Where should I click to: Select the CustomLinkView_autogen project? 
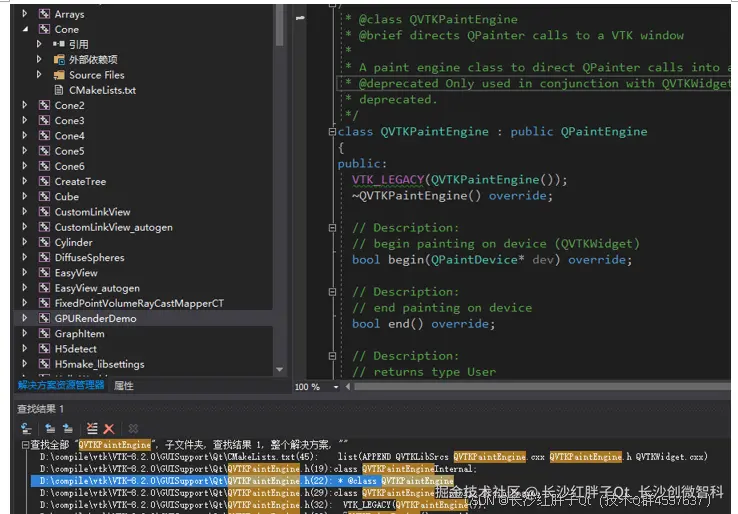click(x=113, y=227)
